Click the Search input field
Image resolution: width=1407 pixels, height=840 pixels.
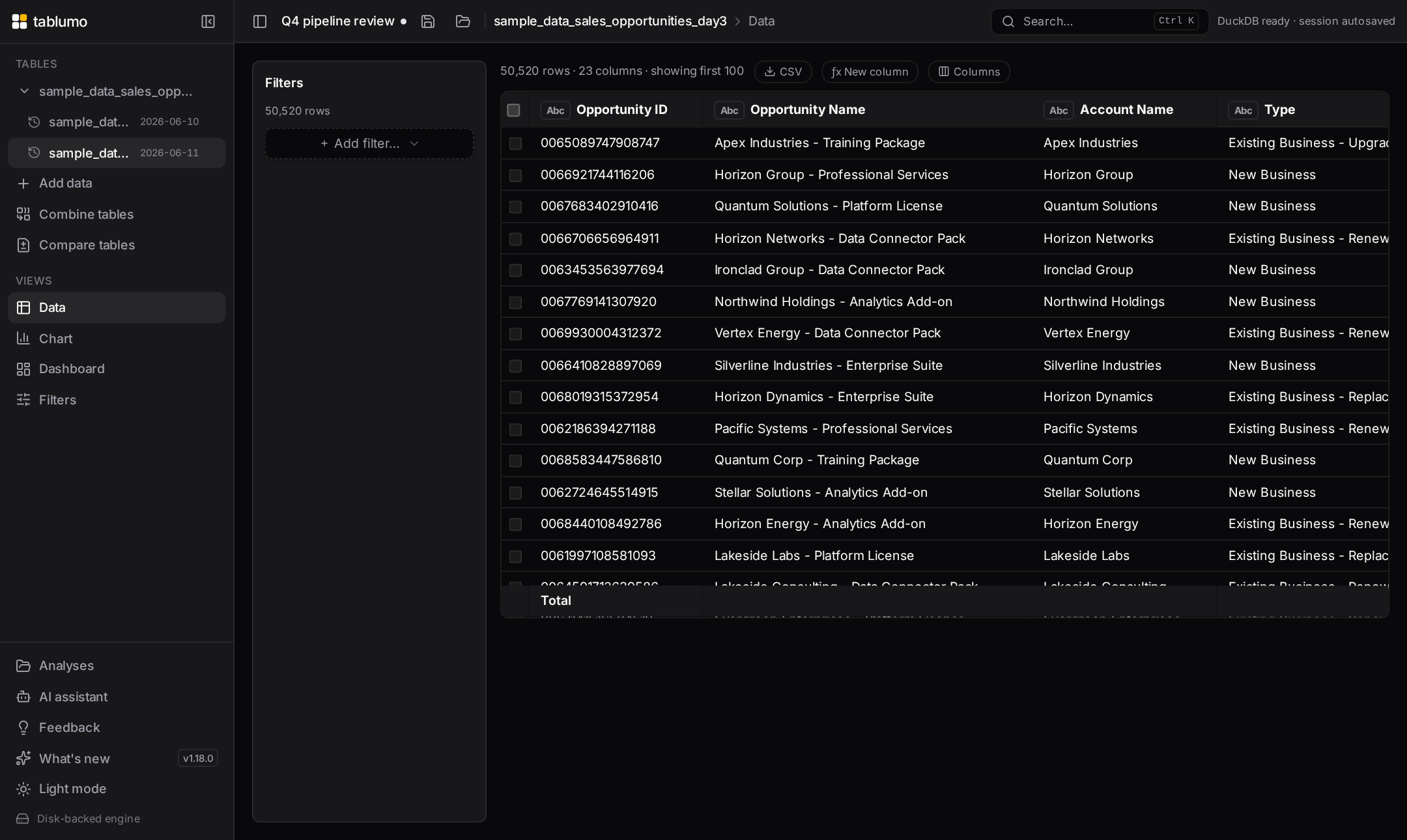(x=1100, y=21)
